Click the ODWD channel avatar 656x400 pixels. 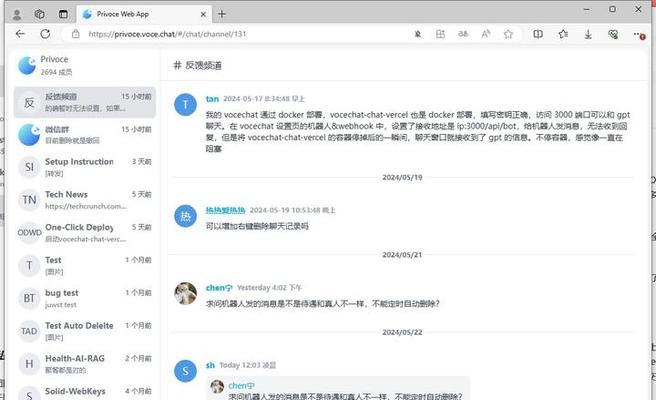point(29,233)
